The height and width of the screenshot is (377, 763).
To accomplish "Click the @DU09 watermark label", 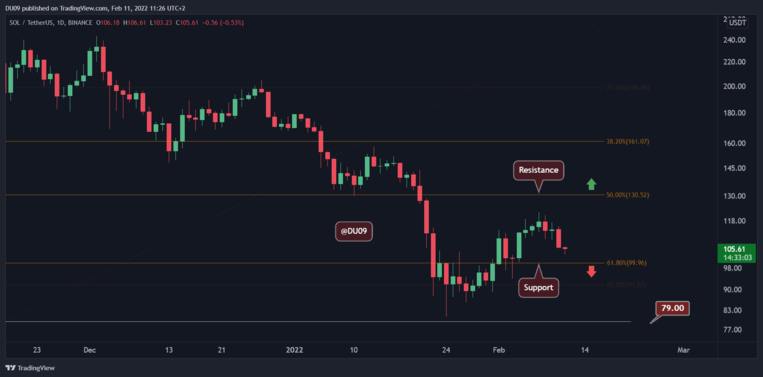I will coord(354,232).
